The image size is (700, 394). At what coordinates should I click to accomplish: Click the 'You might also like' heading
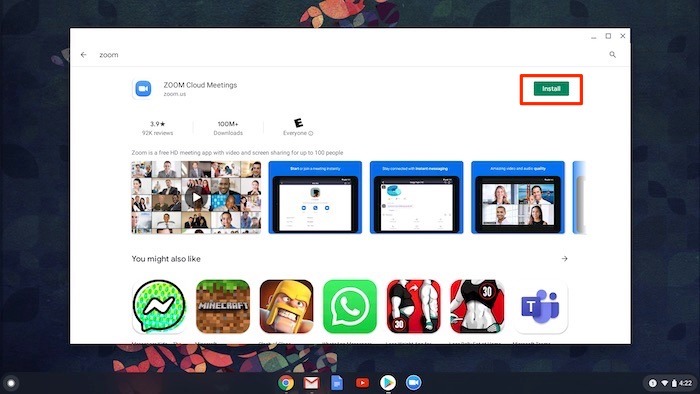pos(166,259)
